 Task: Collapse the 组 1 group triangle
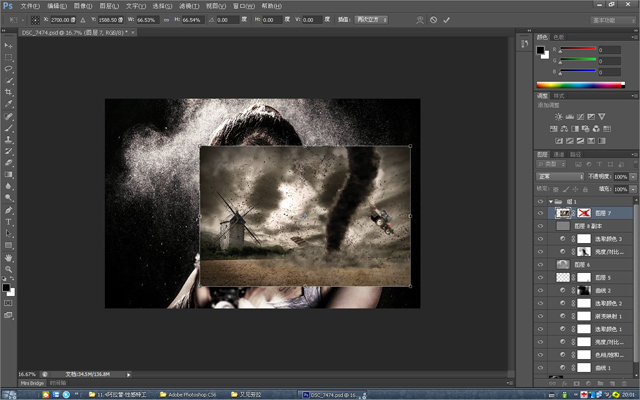tap(551, 200)
